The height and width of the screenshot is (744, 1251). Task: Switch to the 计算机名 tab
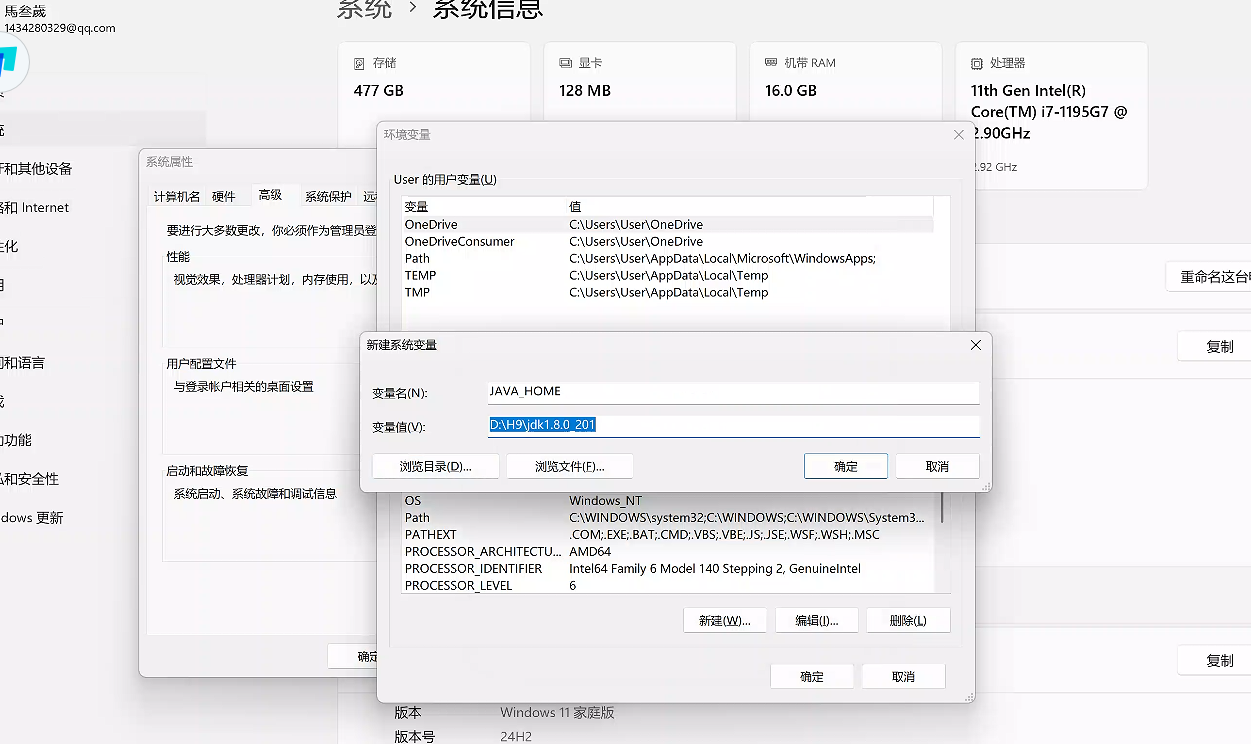tap(176, 197)
